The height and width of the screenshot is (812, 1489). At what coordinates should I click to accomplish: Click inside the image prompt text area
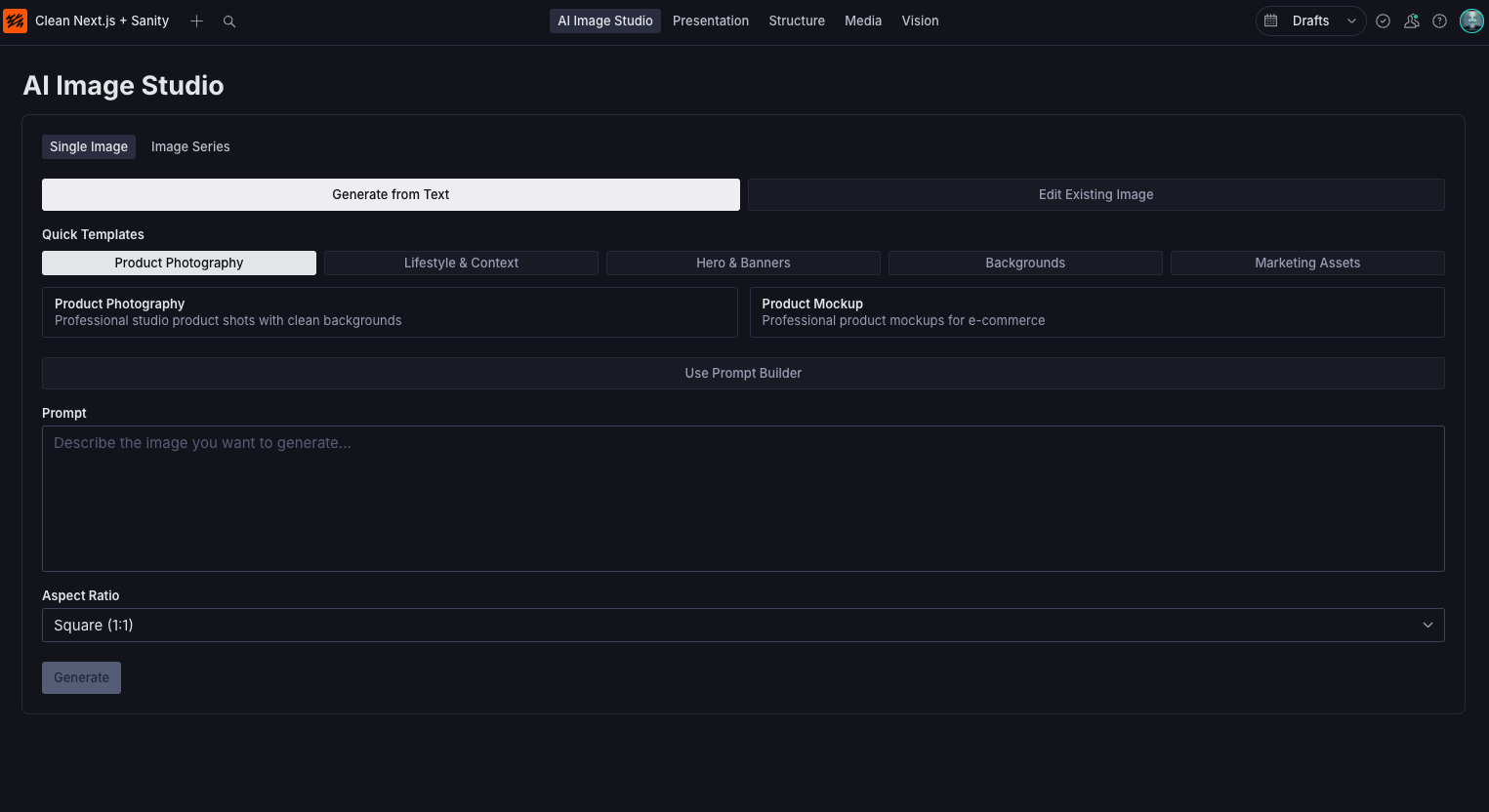click(743, 498)
